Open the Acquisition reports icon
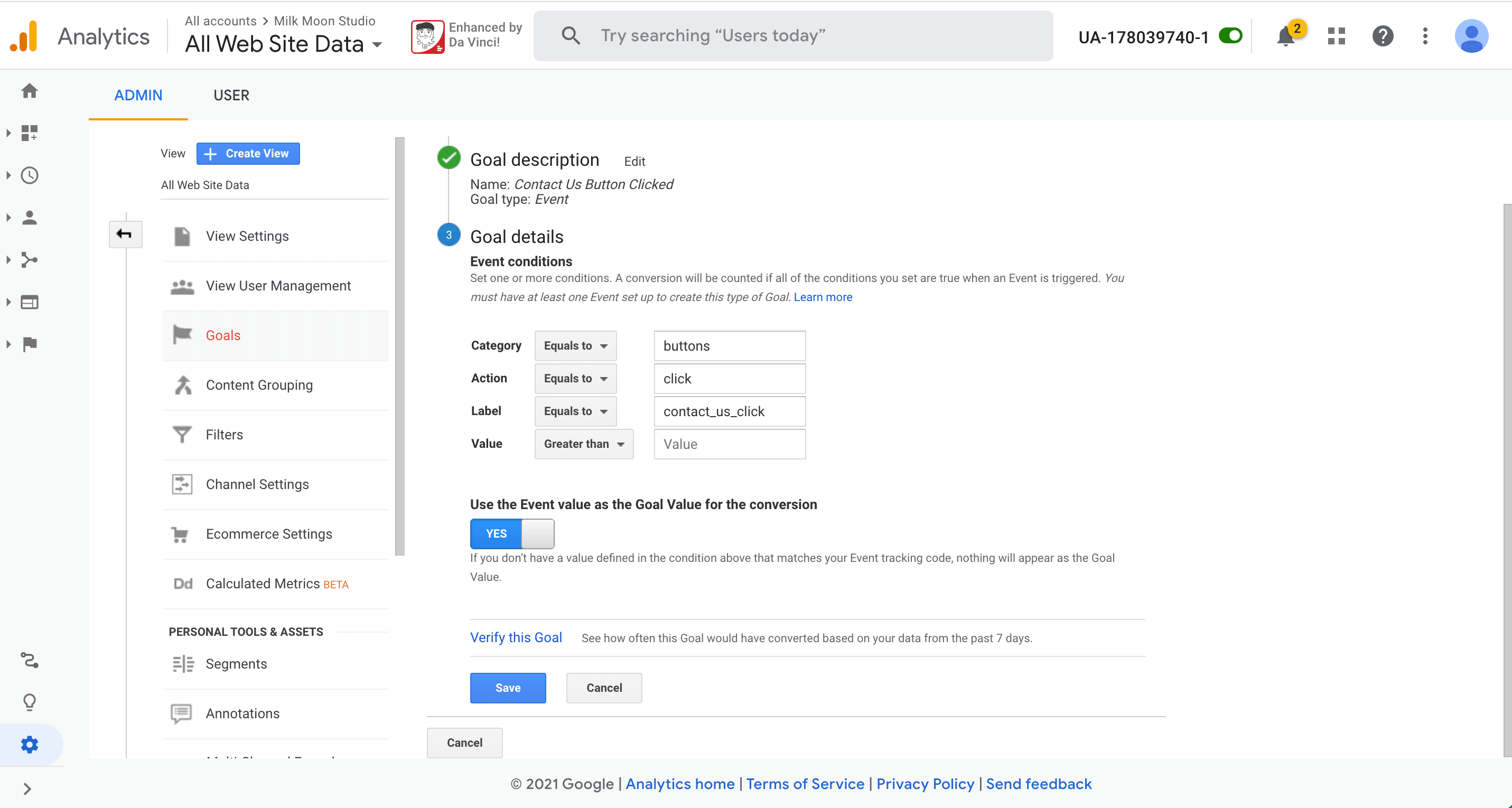Image resolution: width=1512 pixels, height=808 pixels. click(x=30, y=260)
